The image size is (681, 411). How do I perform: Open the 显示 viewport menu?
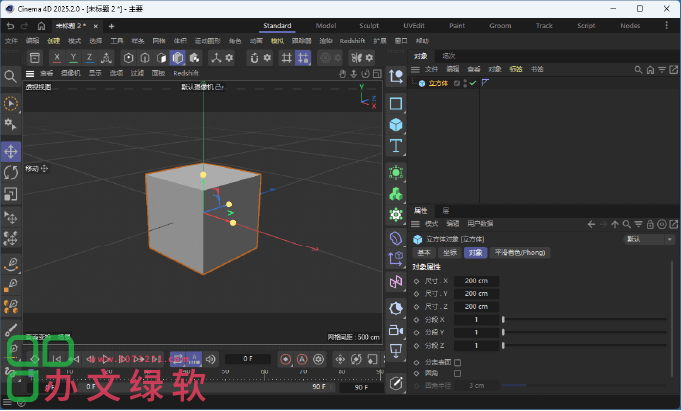95,73
